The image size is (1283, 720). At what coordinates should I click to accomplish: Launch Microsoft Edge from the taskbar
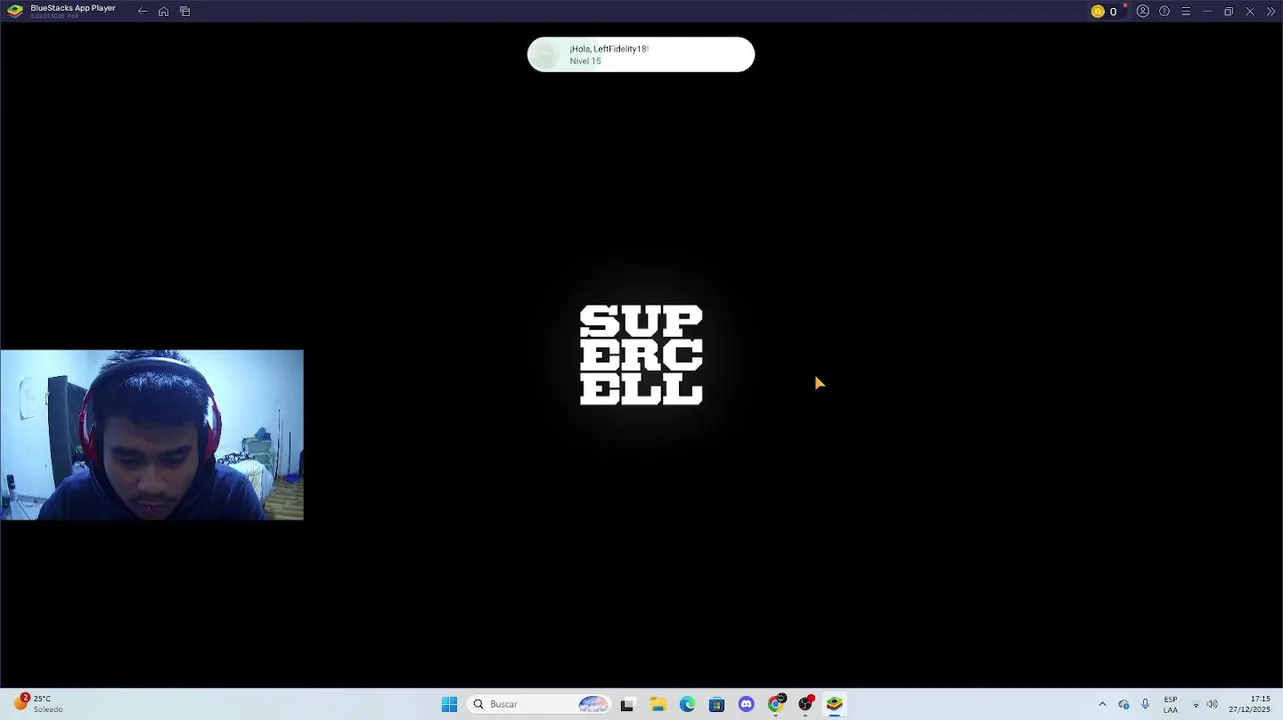pos(687,704)
